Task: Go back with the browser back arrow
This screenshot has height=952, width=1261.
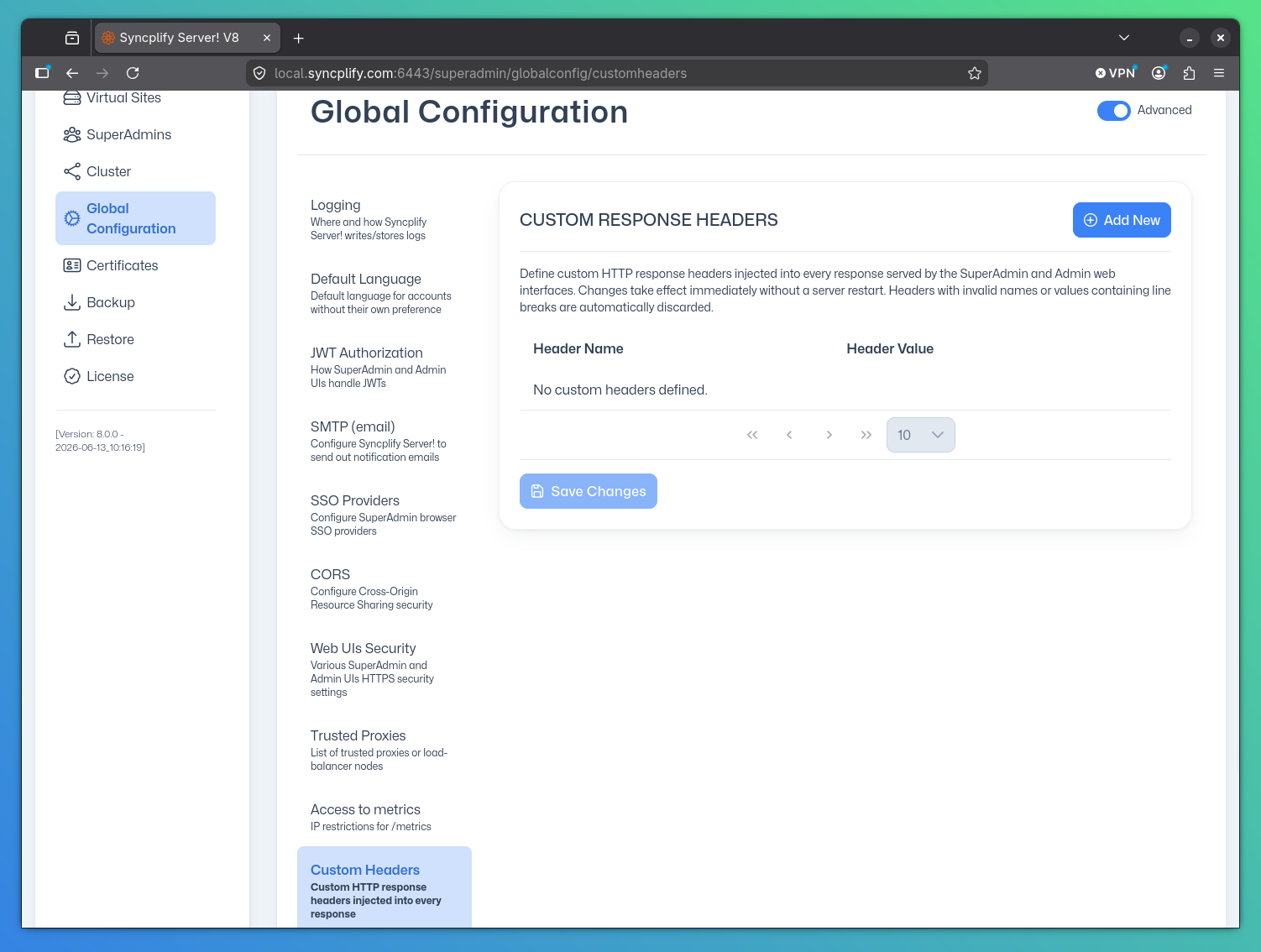Action: 72,73
